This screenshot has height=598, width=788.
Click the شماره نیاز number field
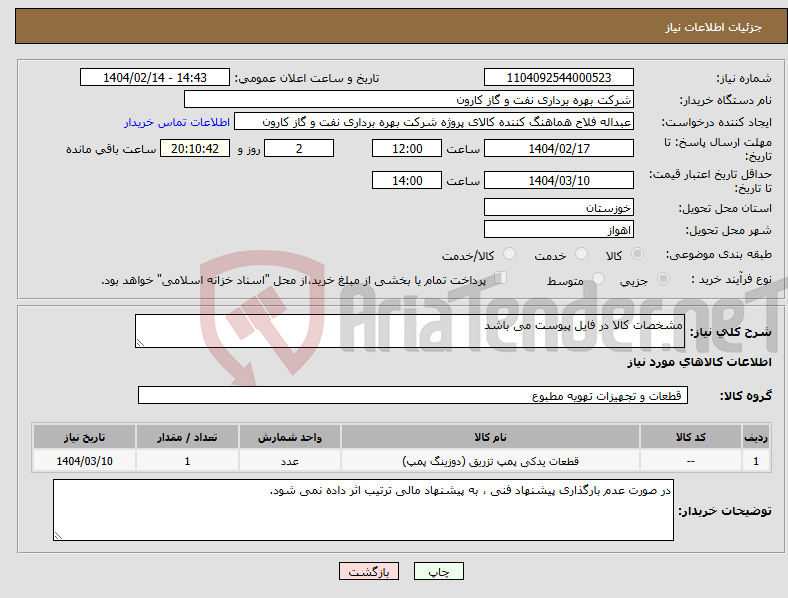558,77
